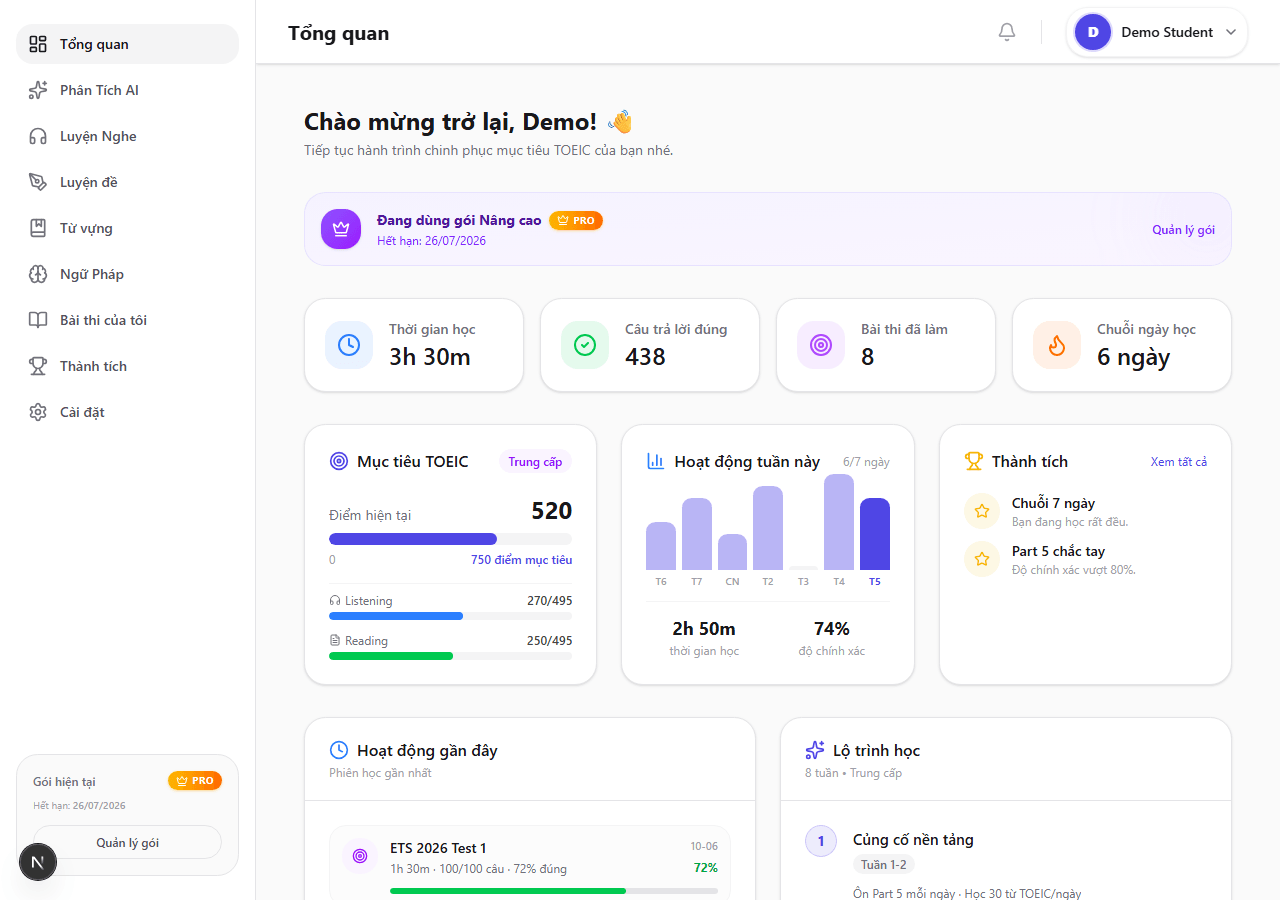The image size is (1280, 900).
Task: Click the Quản lý gói button in sidebar
Action: [127, 843]
